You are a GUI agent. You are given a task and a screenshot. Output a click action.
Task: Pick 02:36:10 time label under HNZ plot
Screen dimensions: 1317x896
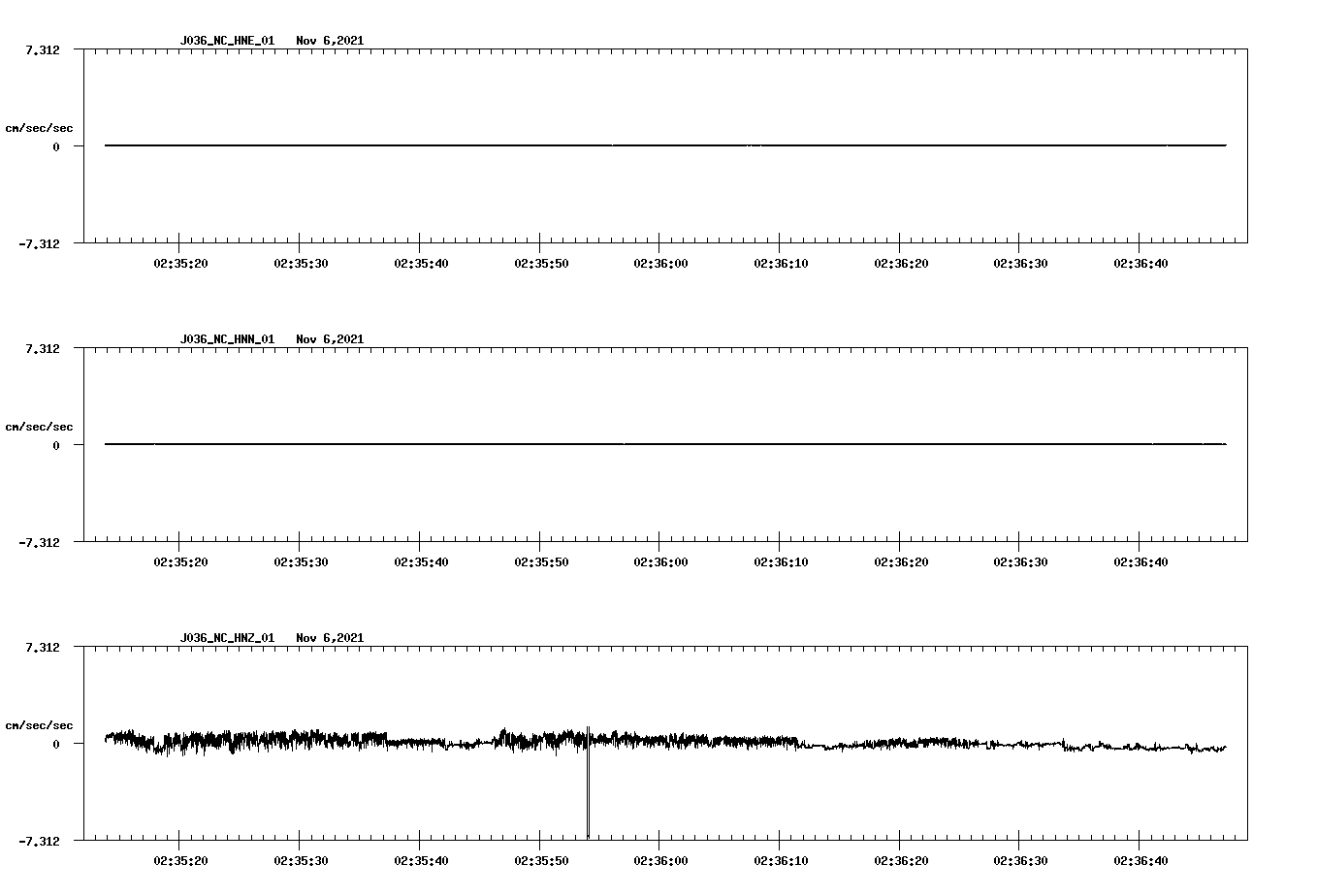(781, 860)
